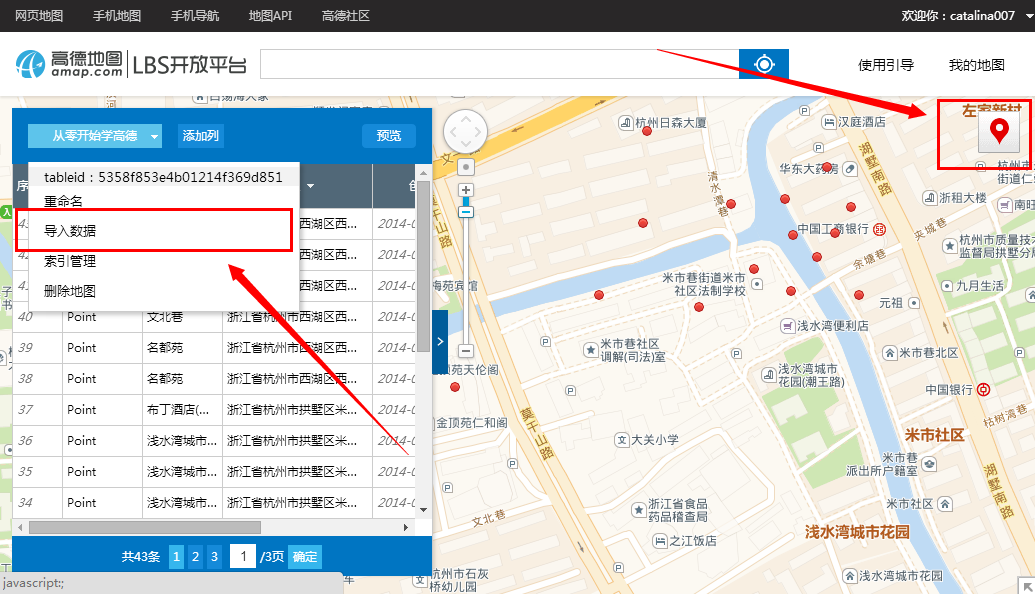Select row 37 布丁酒店 cell
1035x594 pixels.
[x=182, y=410]
